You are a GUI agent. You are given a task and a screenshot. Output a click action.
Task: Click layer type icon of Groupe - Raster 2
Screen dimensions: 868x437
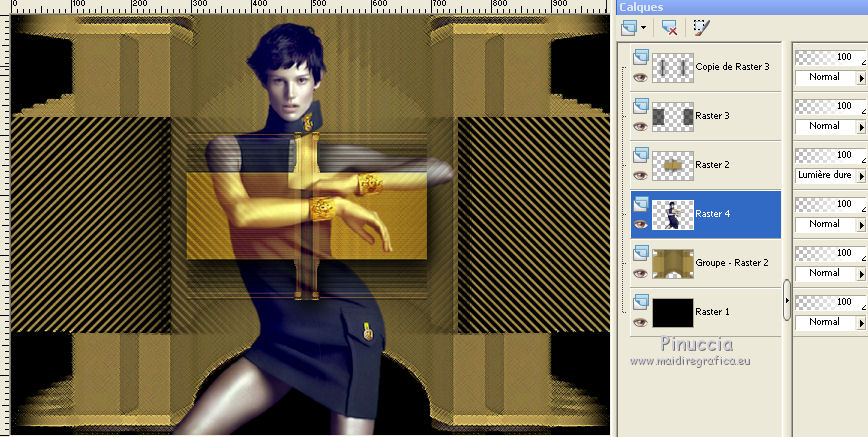pos(641,253)
